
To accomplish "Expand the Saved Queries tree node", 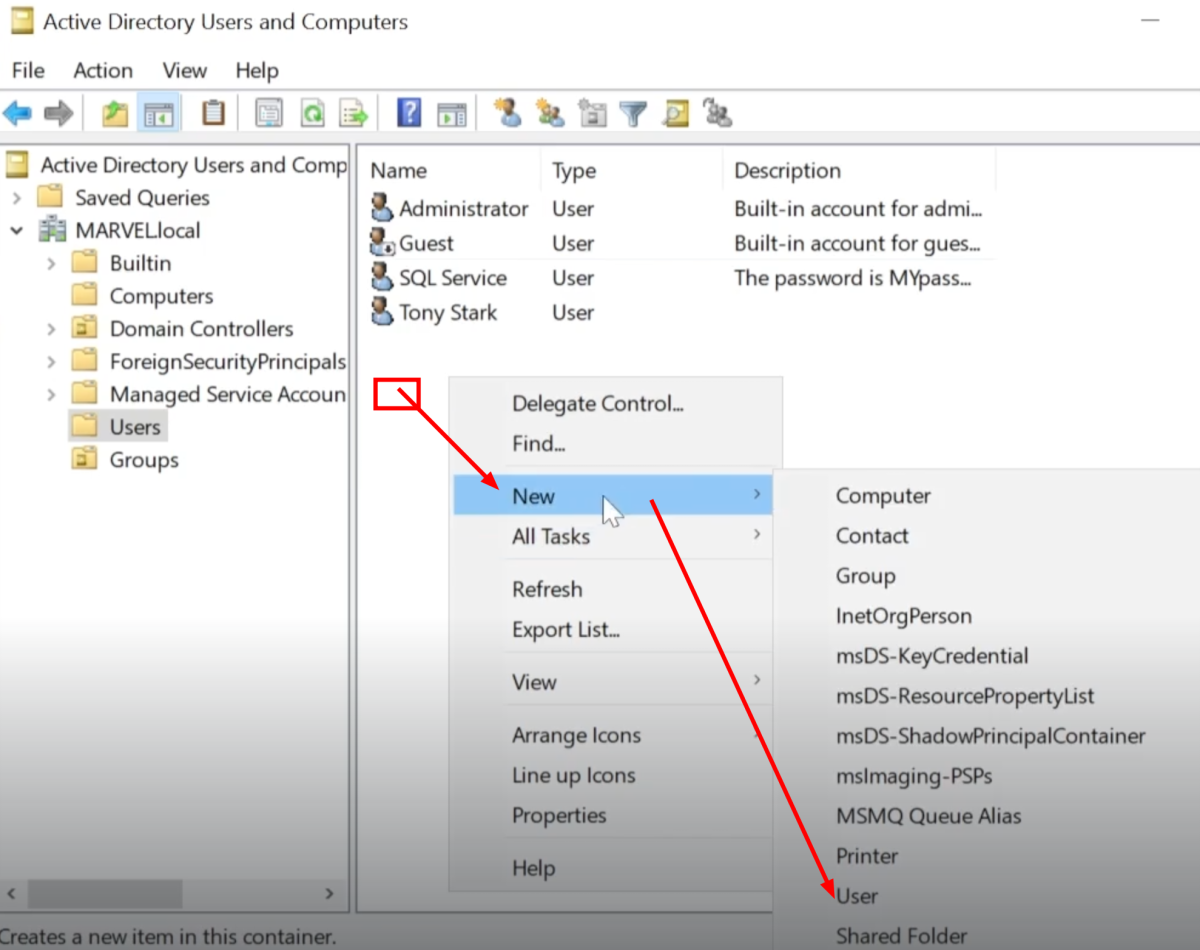I will tap(17, 198).
